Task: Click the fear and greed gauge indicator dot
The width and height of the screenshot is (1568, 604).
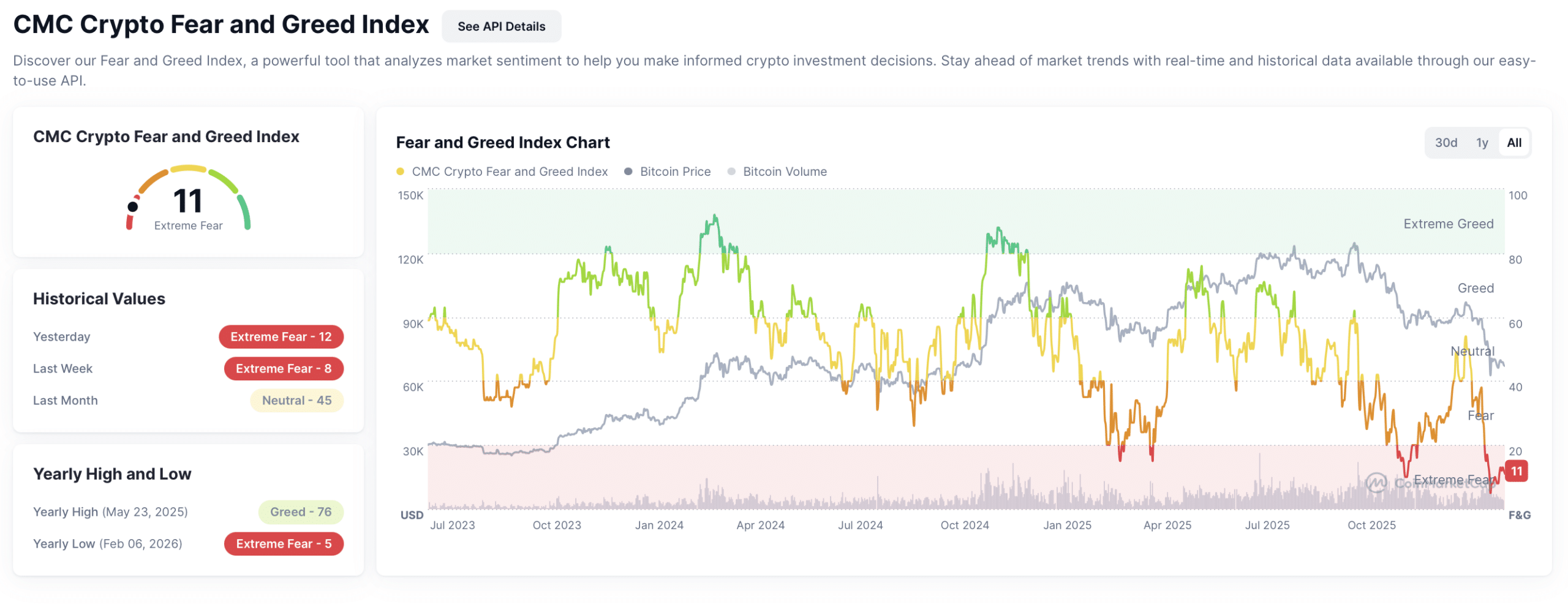Action: pos(132,207)
